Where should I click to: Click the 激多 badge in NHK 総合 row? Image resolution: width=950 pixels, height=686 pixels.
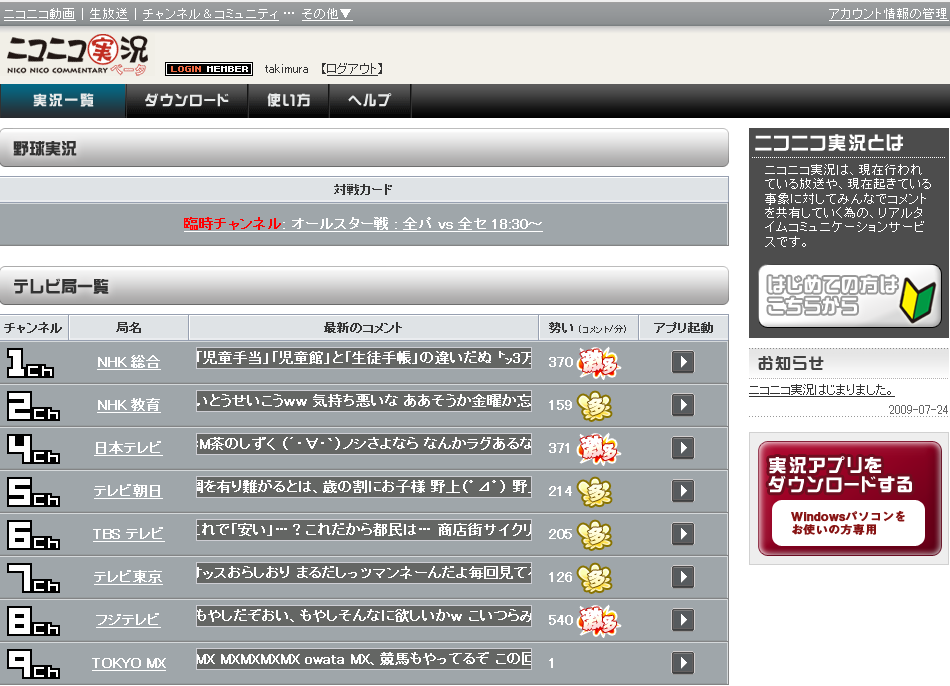(x=598, y=362)
